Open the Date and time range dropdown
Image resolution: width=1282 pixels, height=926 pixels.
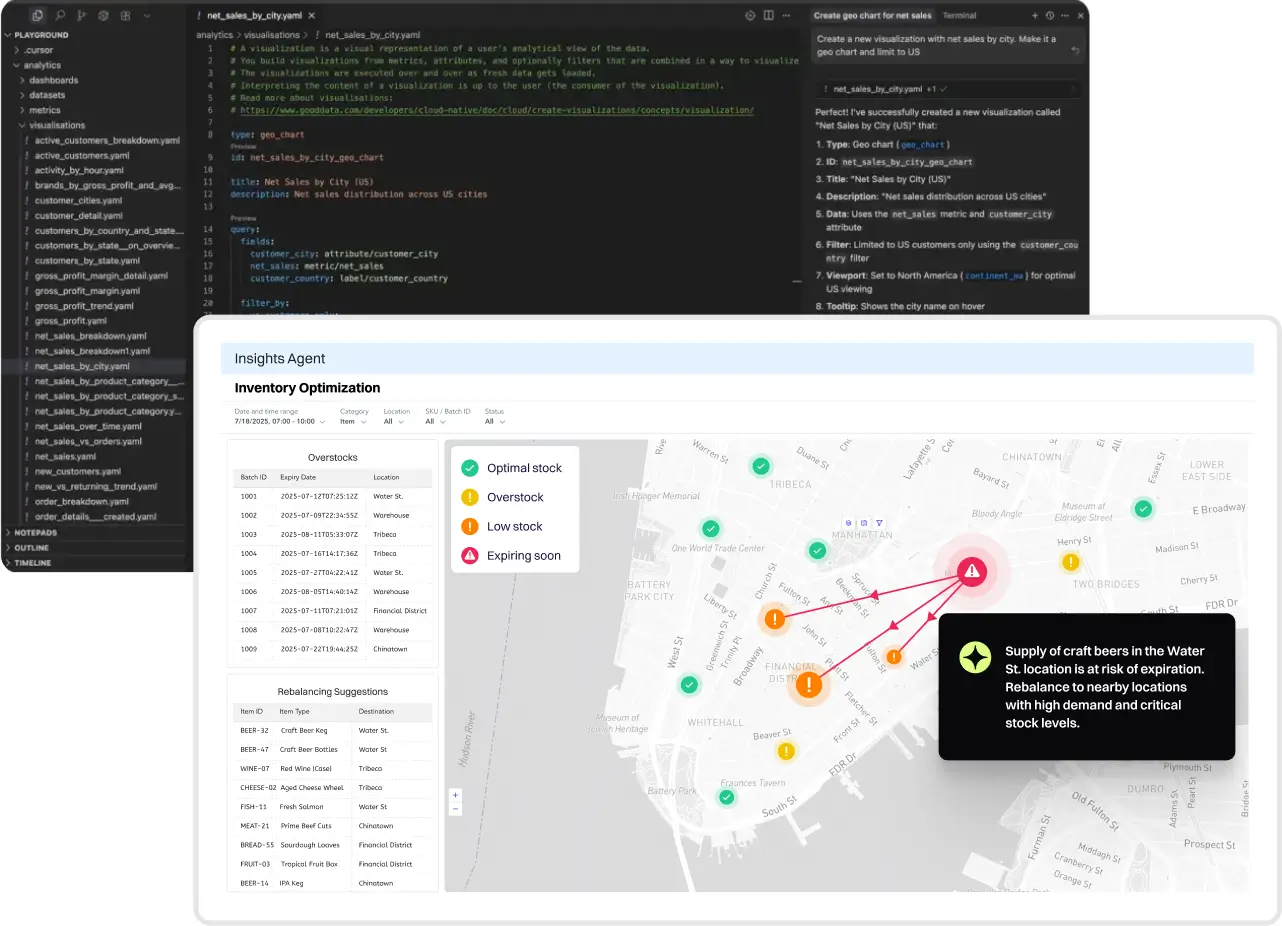[x=277, y=422]
